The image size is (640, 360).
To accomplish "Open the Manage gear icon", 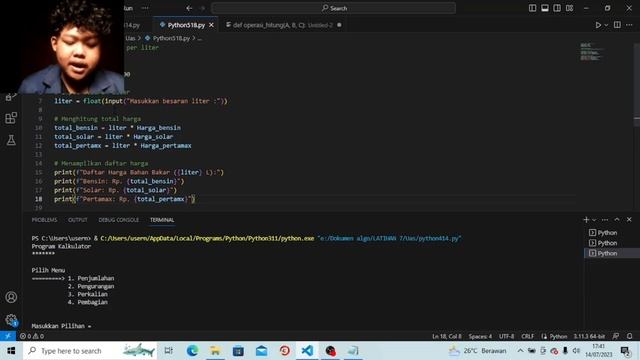I will [11, 320].
